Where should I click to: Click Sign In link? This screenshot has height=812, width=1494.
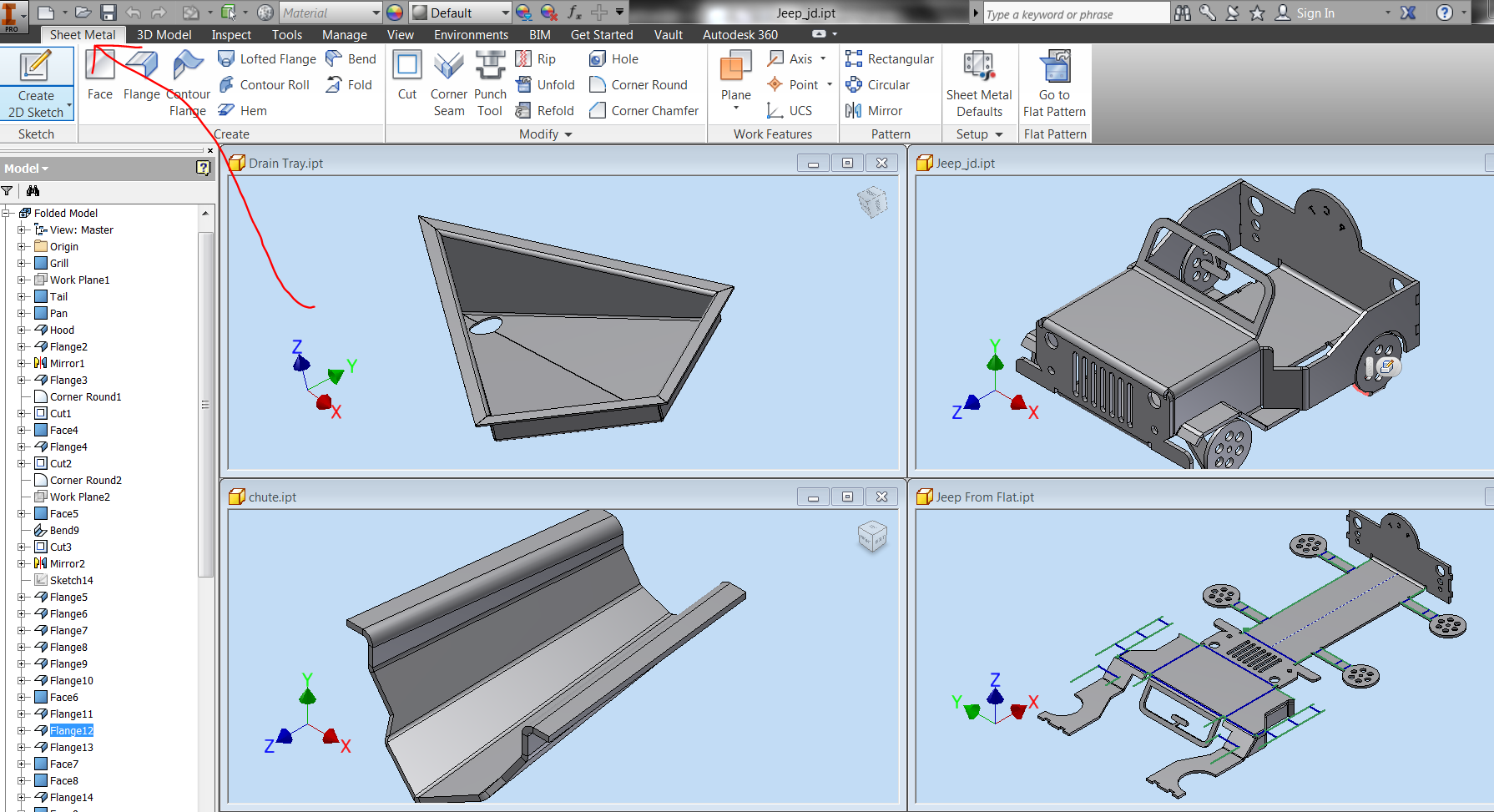(1315, 13)
